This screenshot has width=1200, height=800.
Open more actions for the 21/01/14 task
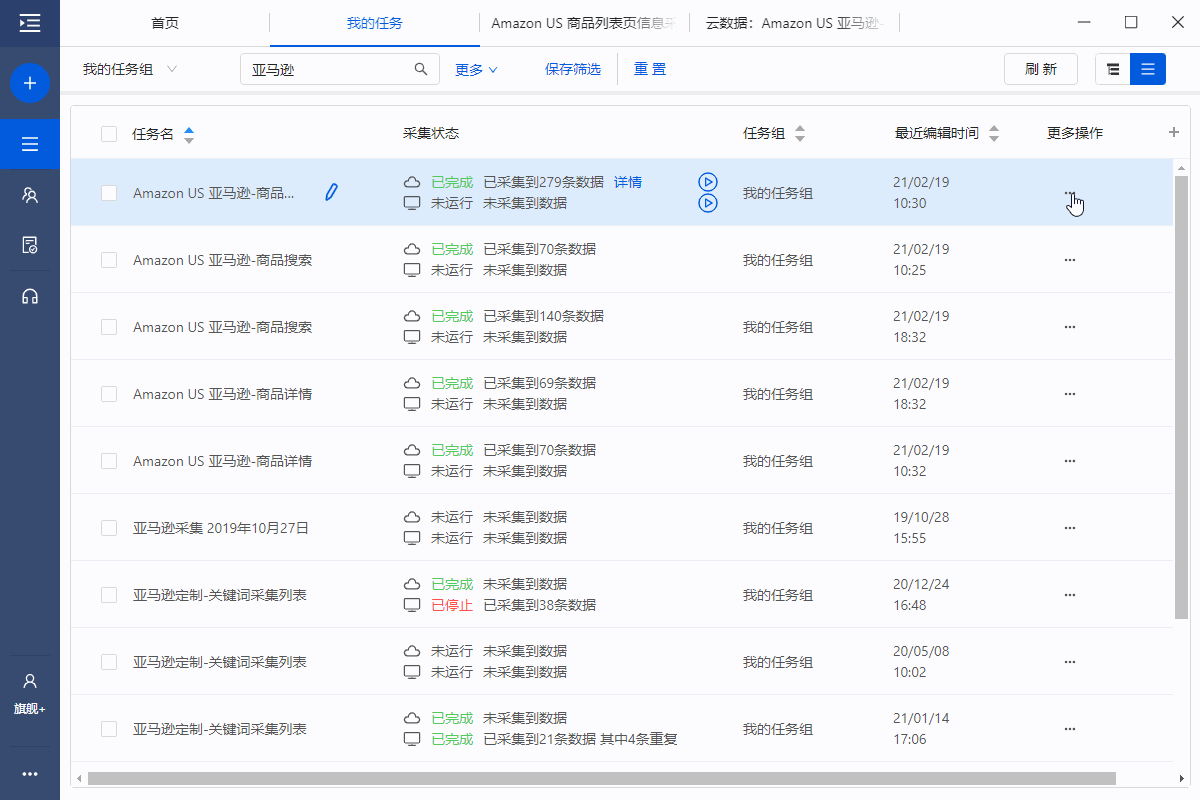pyautogui.click(x=1070, y=729)
